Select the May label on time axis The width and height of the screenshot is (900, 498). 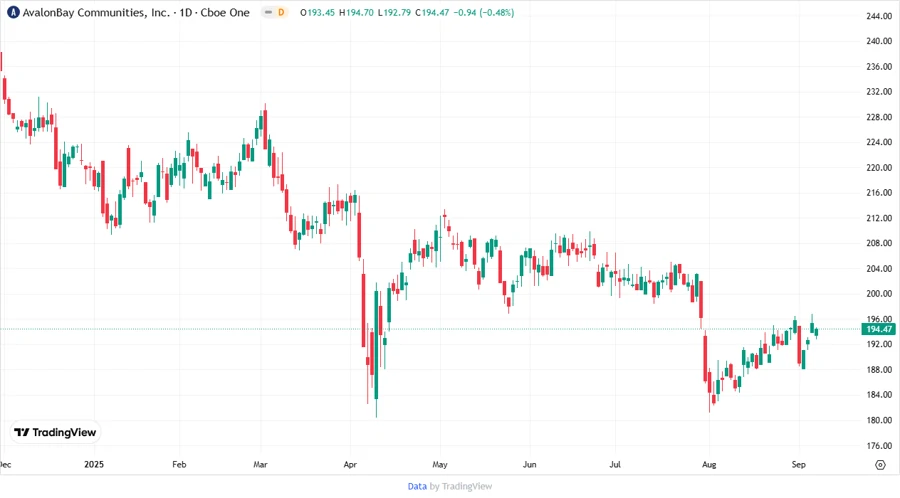click(440, 464)
